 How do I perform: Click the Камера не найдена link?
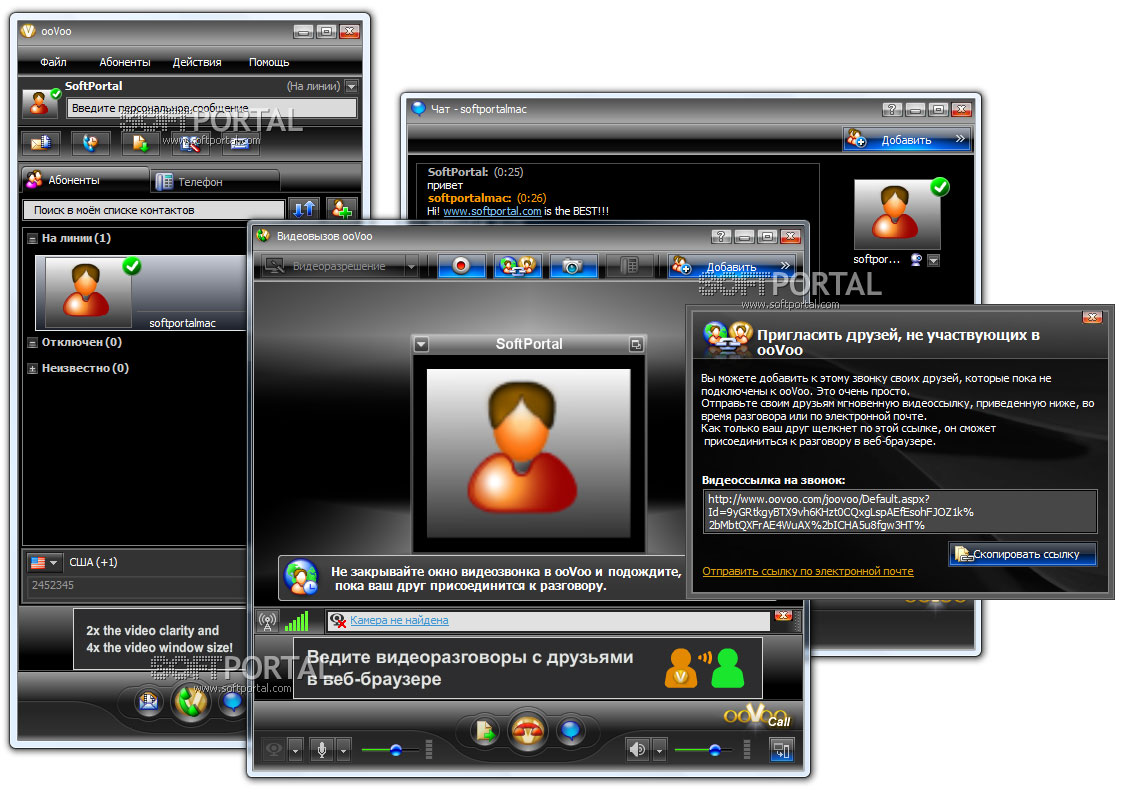(399, 621)
